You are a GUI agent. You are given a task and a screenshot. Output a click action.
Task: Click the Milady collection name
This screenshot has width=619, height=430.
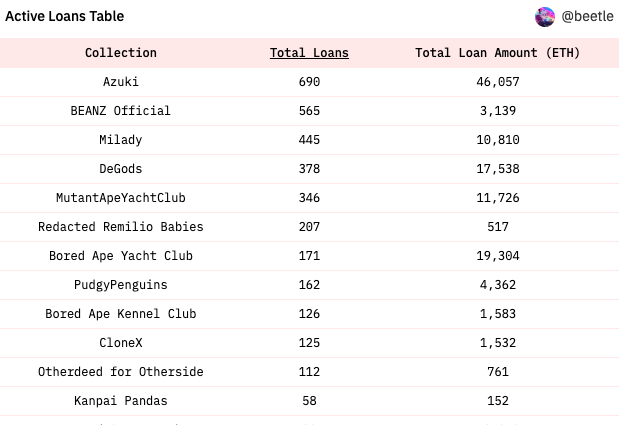(121, 140)
